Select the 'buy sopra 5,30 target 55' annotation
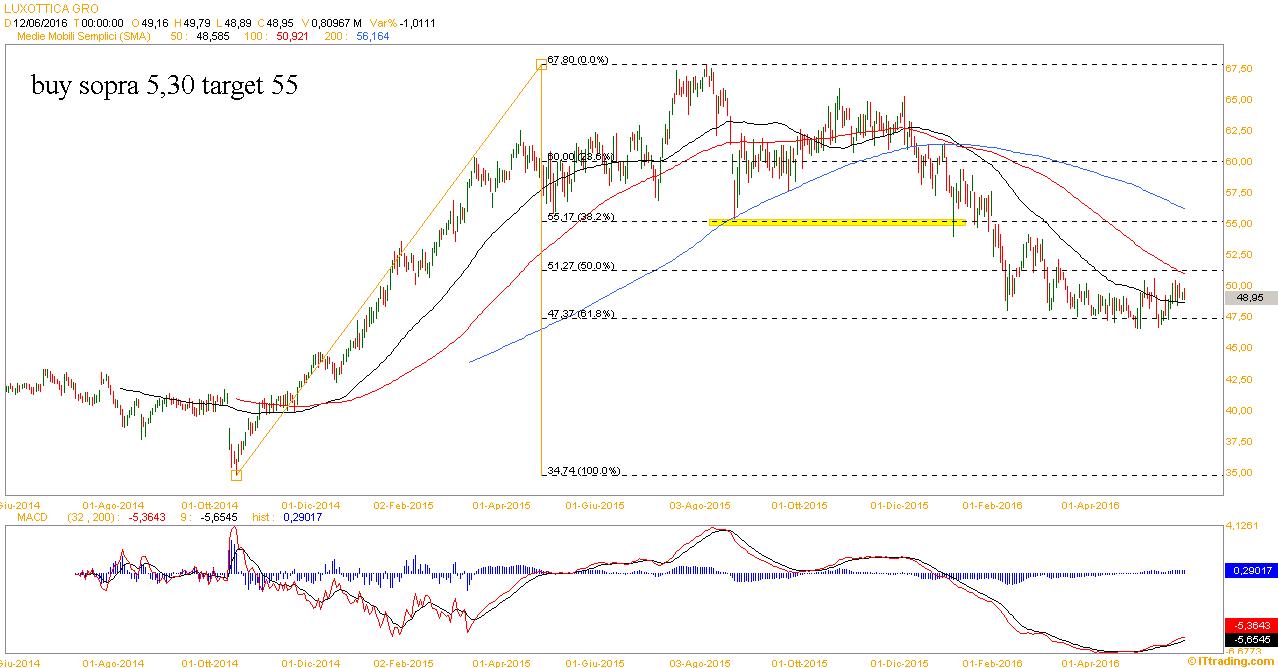 pyautogui.click(x=164, y=87)
